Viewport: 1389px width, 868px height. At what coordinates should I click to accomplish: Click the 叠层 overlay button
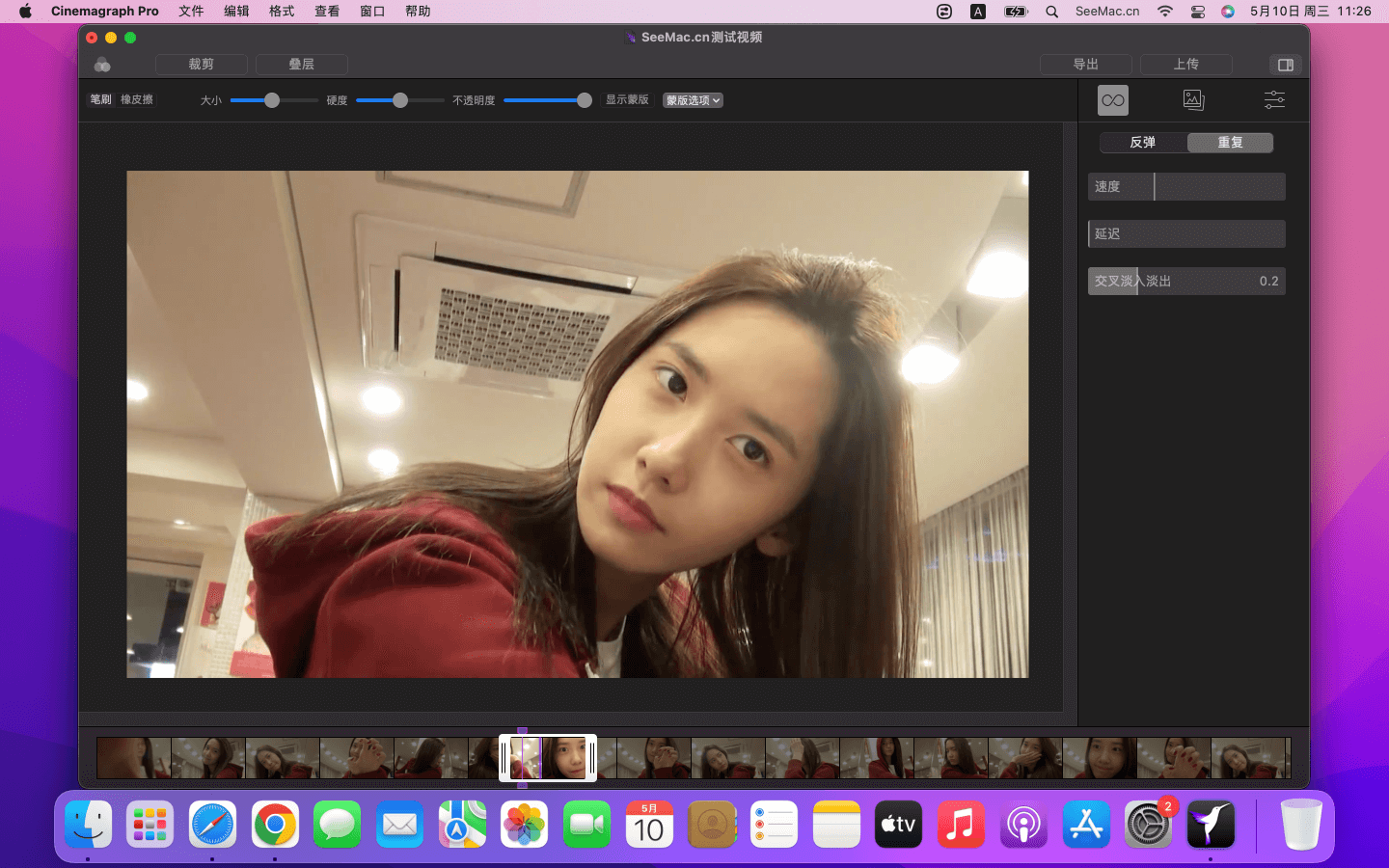[x=302, y=65]
